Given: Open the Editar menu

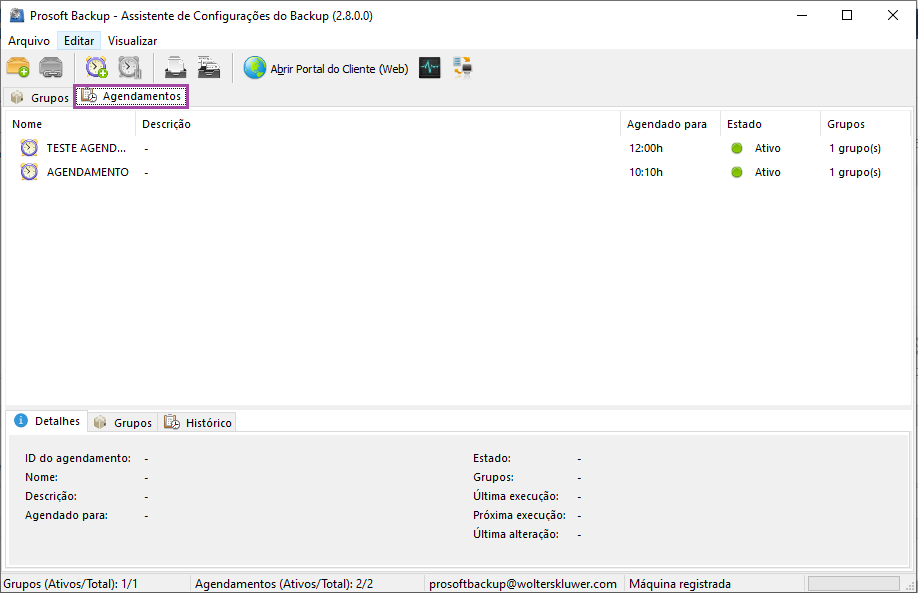Looking at the screenshot, I should [x=79, y=41].
